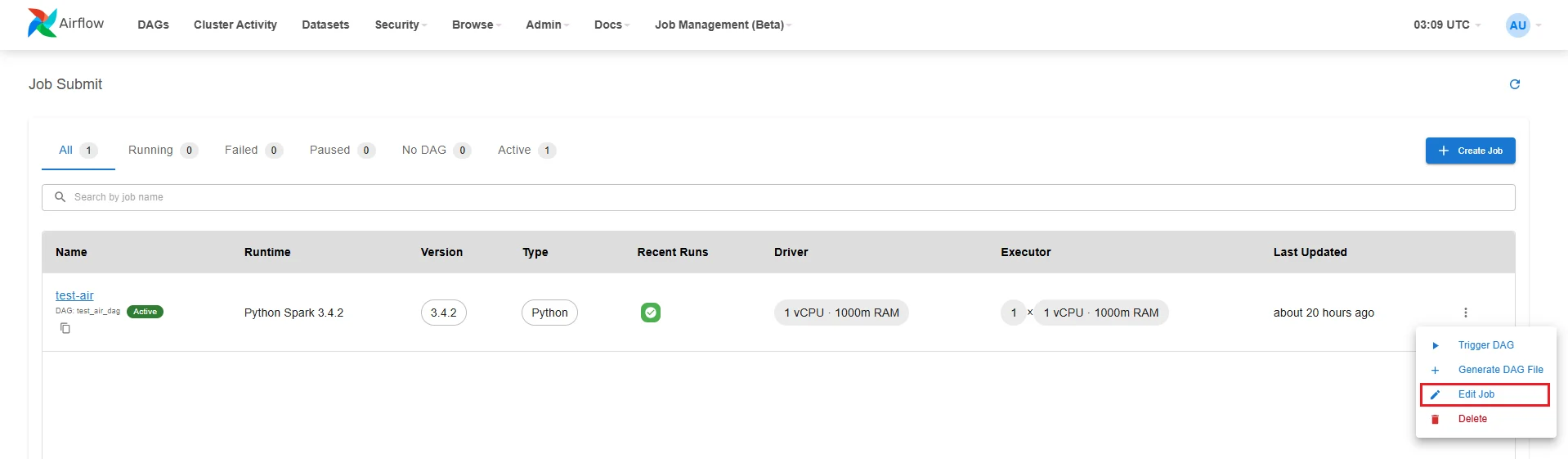Select Edit Job in the menu
This screenshot has height=459, width=1568.
pyautogui.click(x=1485, y=394)
